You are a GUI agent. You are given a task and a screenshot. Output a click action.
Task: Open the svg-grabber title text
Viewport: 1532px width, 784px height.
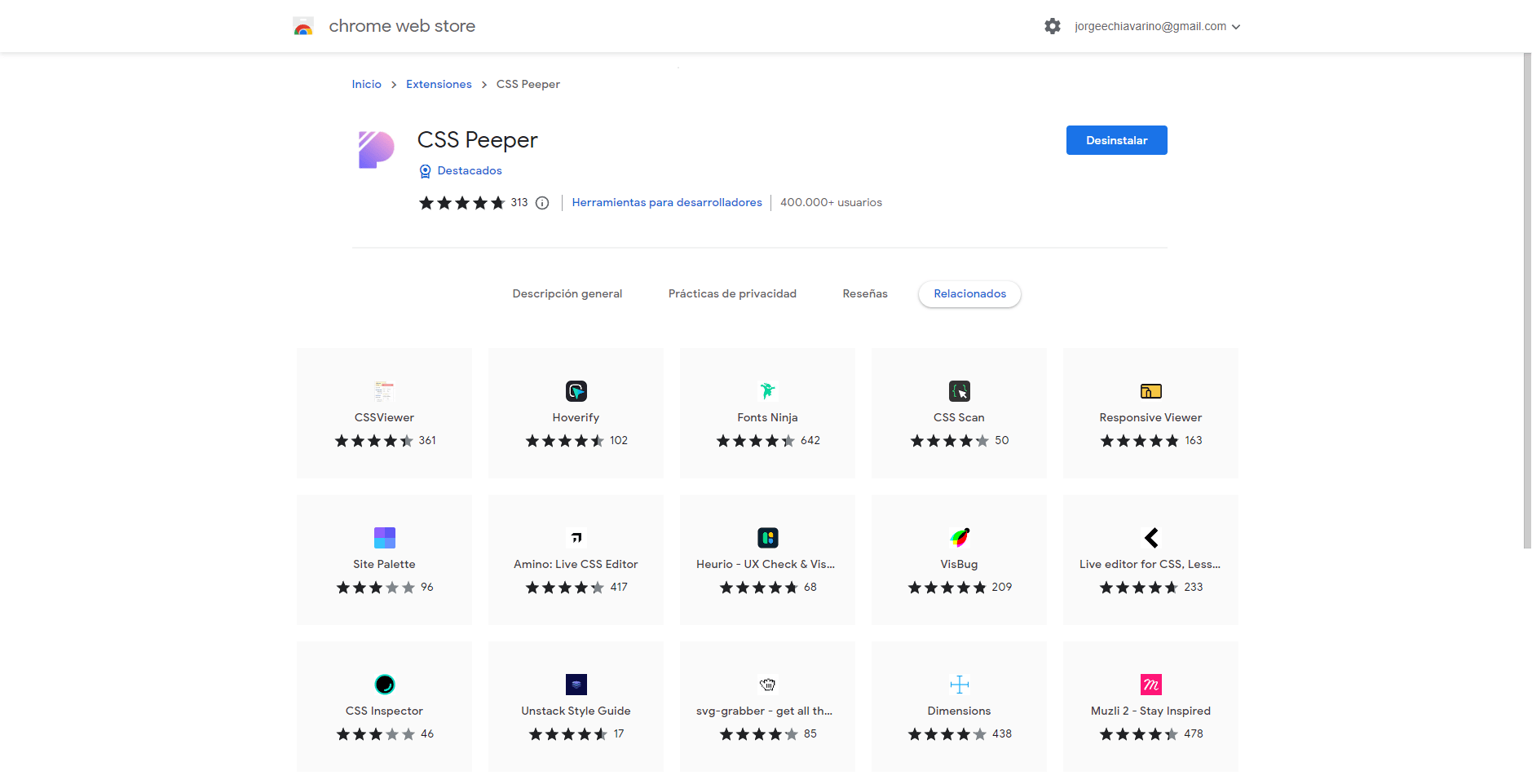tap(764, 711)
